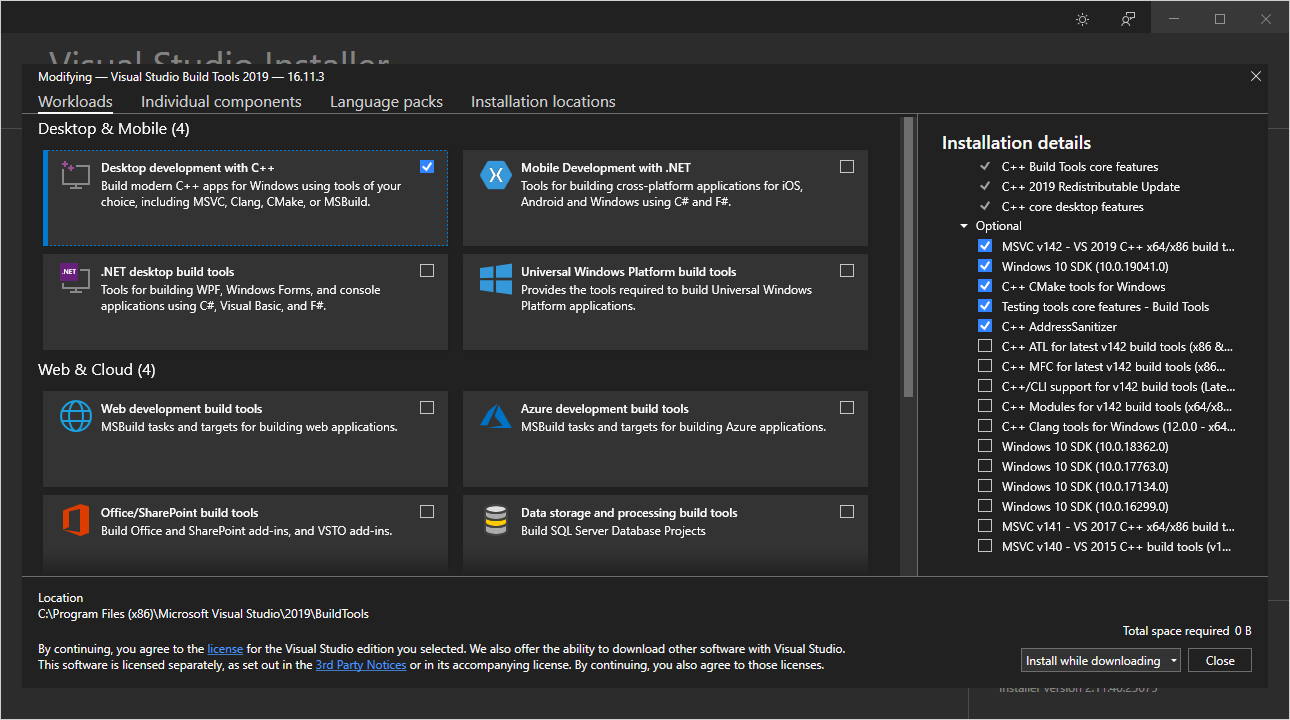Uncheck the C++ AddressSanitizer option
This screenshot has width=1290, height=720.
985,326
